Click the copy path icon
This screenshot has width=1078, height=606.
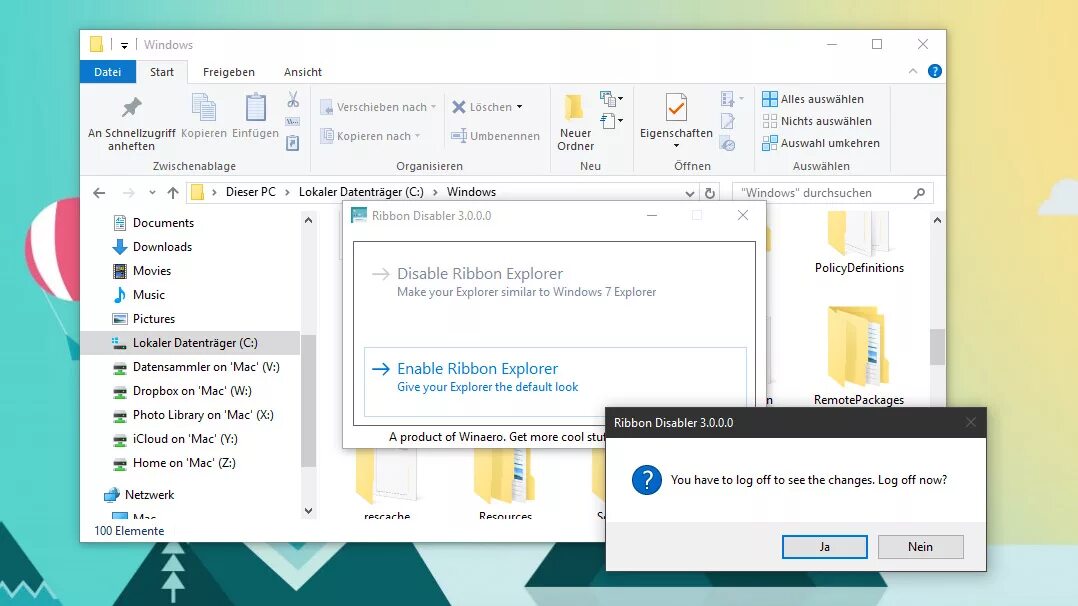tap(293, 122)
